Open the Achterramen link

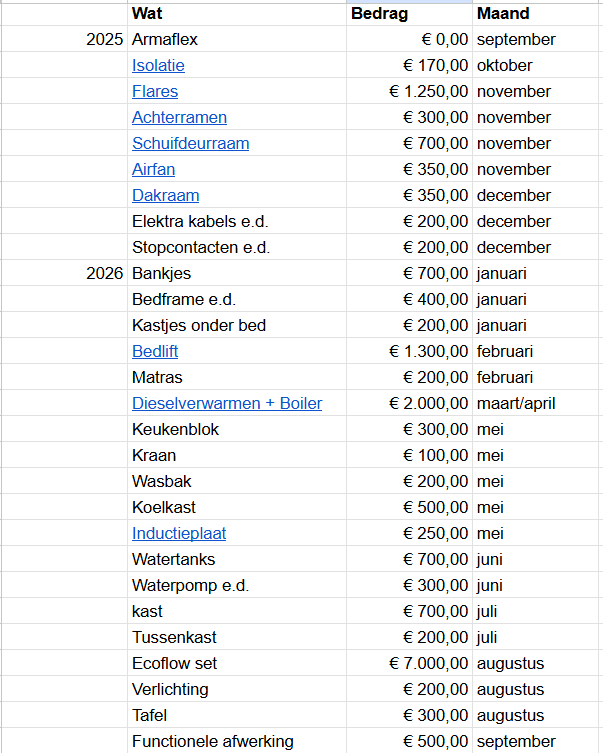coord(179,118)
